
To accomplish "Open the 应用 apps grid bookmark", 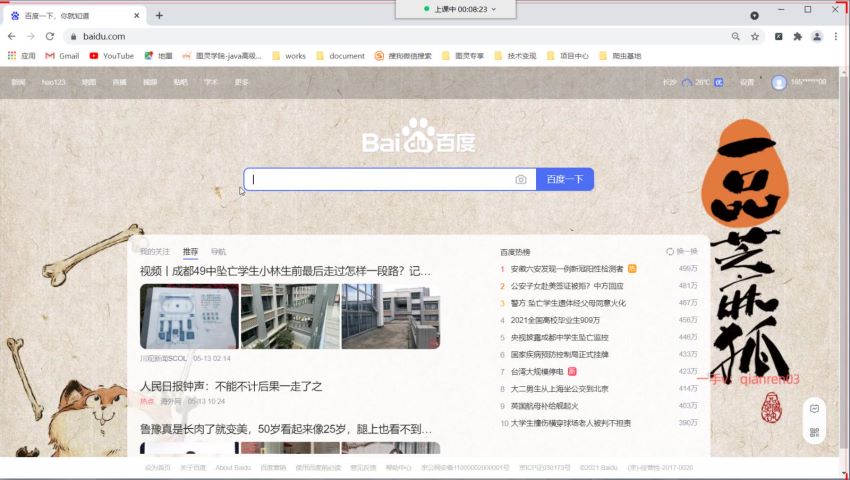I will [x=21, y=56].
